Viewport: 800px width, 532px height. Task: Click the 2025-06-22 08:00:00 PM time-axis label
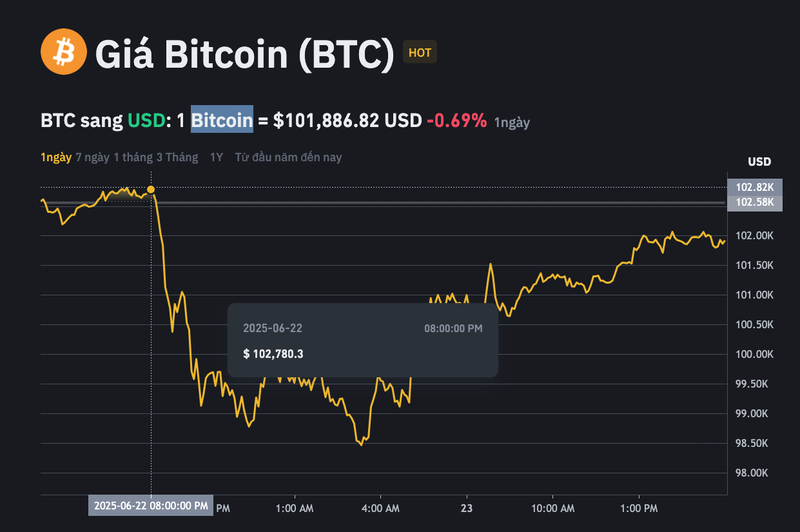tap(151, 506)
